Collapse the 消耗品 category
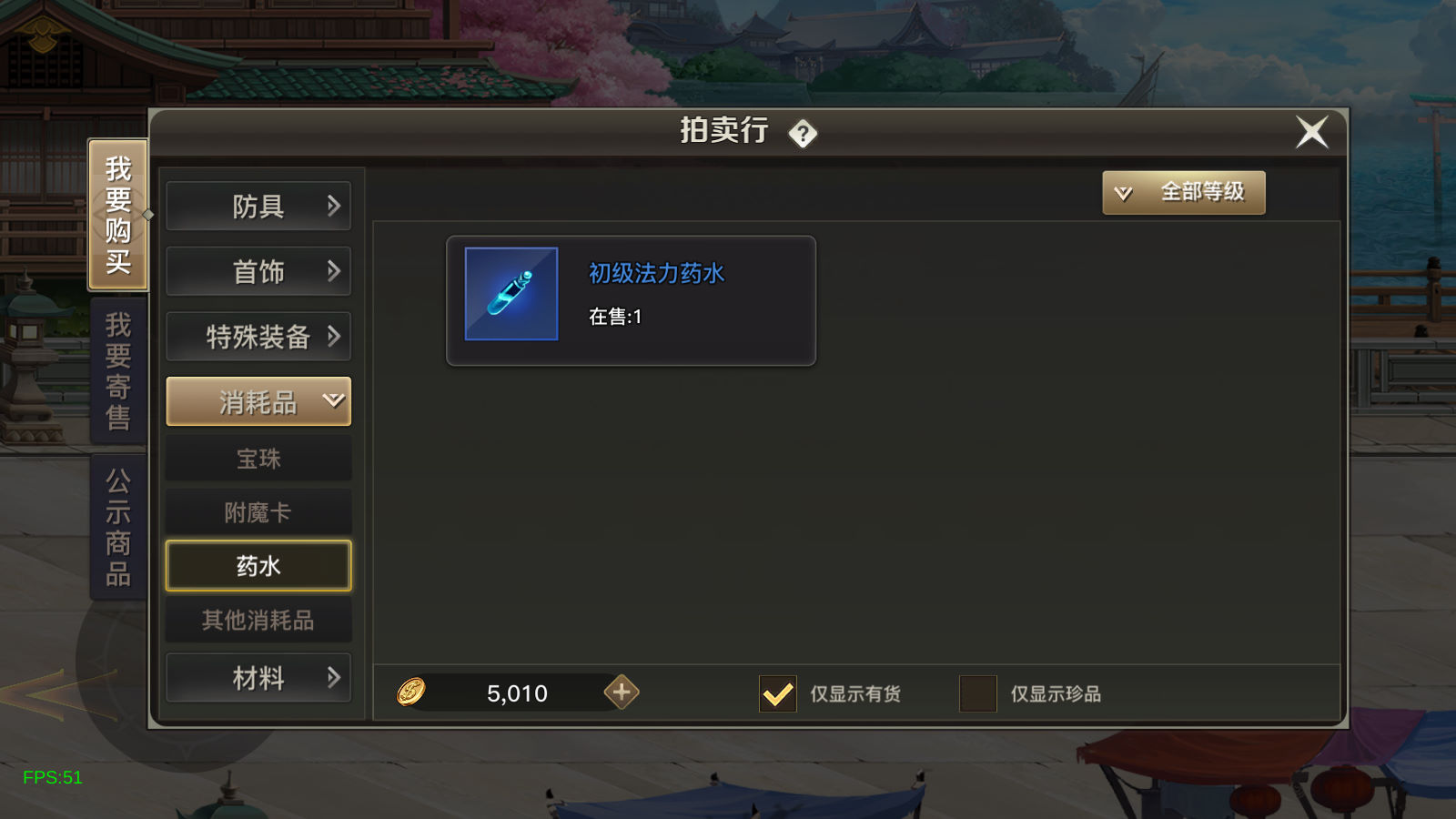This screenshot has width=1456, height=819. 258,401
